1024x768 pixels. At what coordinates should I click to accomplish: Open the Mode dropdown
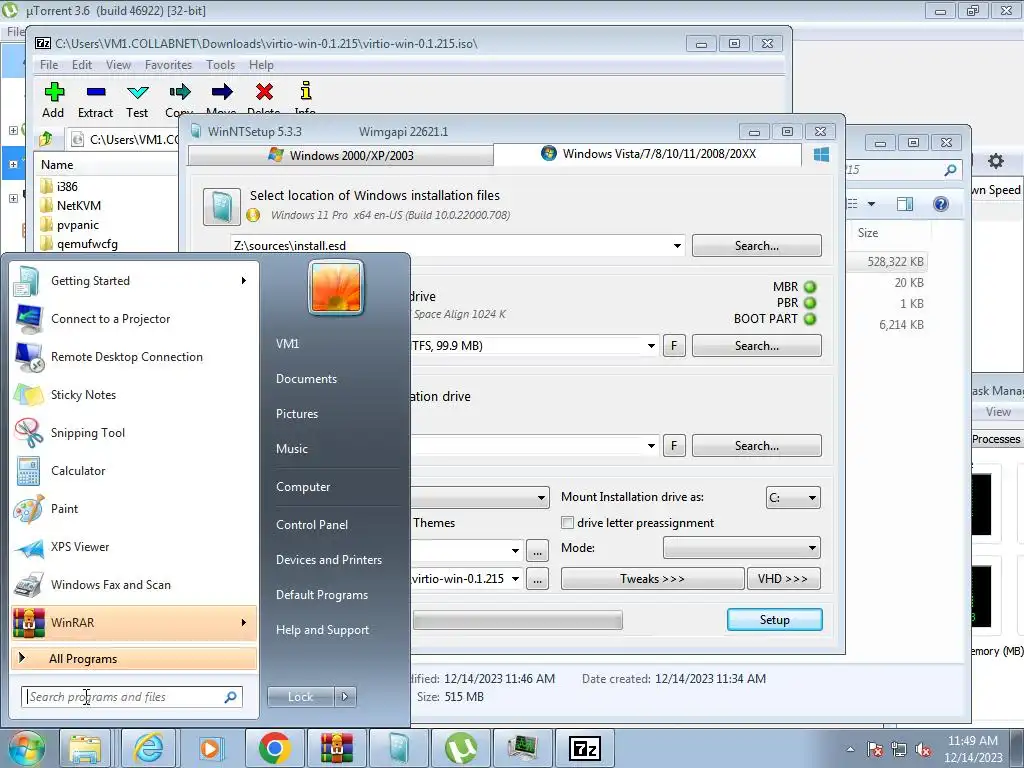[742, 548]
